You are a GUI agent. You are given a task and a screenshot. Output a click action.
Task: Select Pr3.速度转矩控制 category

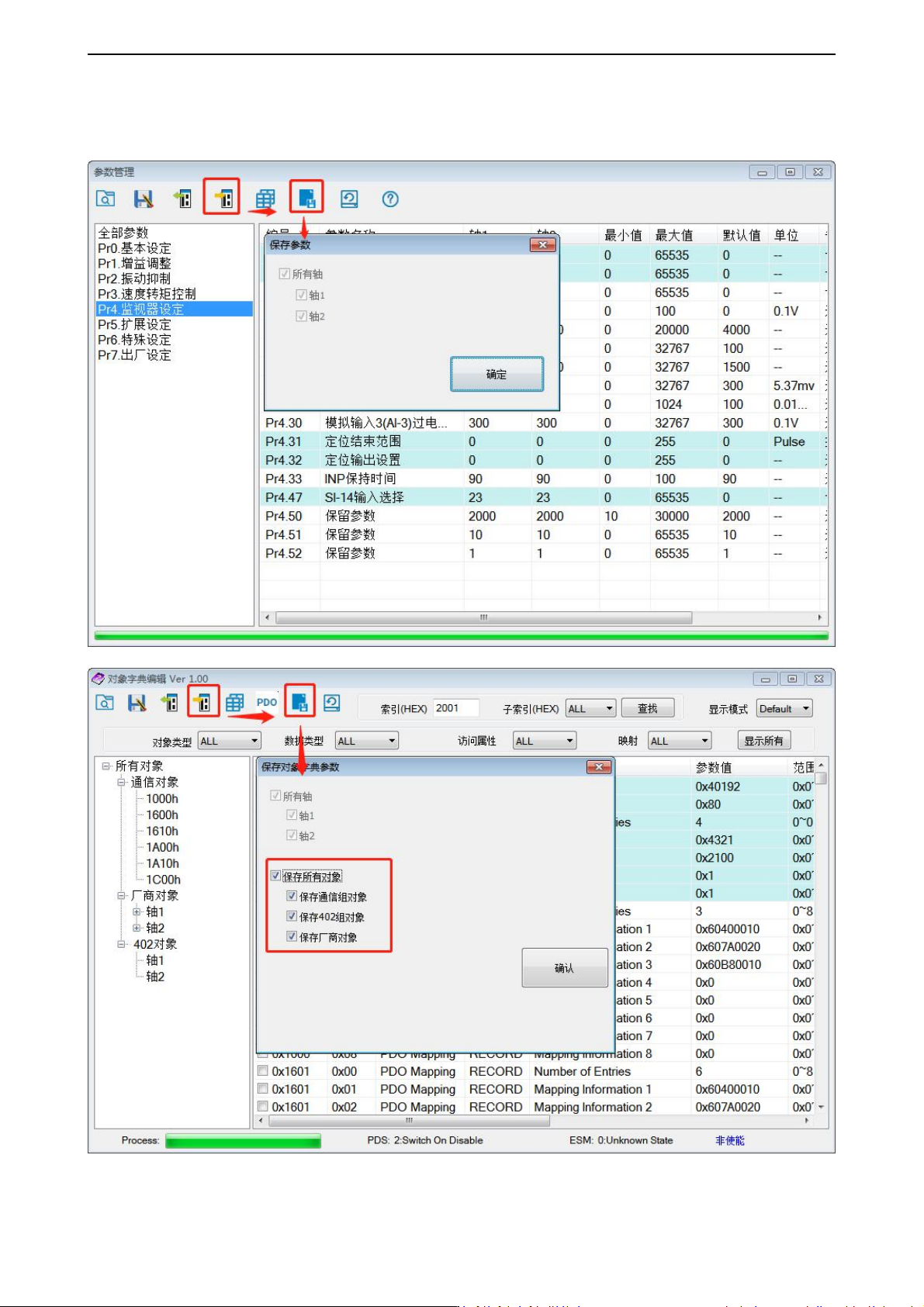(147, 294)
